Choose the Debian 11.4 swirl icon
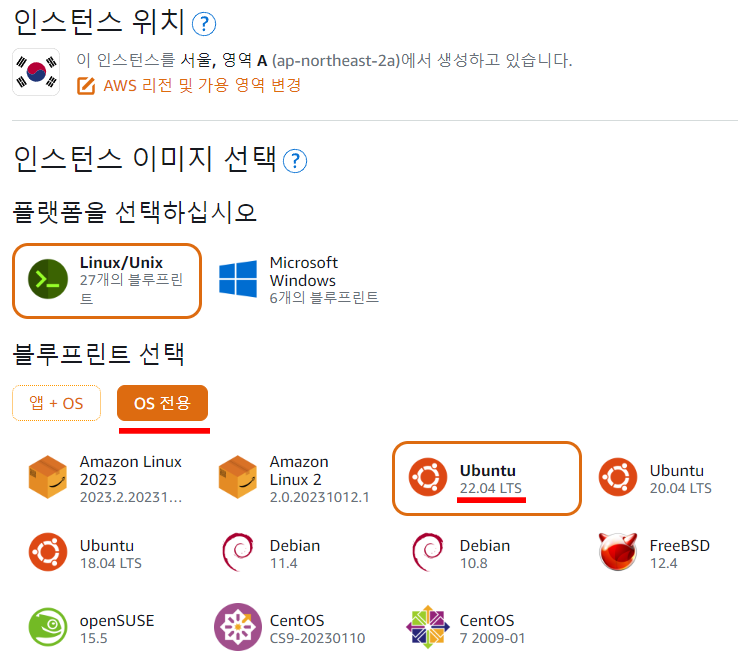This screenshot has width=738, height=666. coord(238,552)
